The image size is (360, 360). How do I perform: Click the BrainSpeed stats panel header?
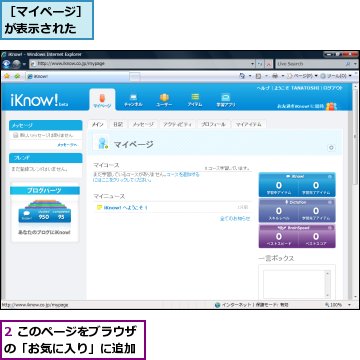coord(297,228)
